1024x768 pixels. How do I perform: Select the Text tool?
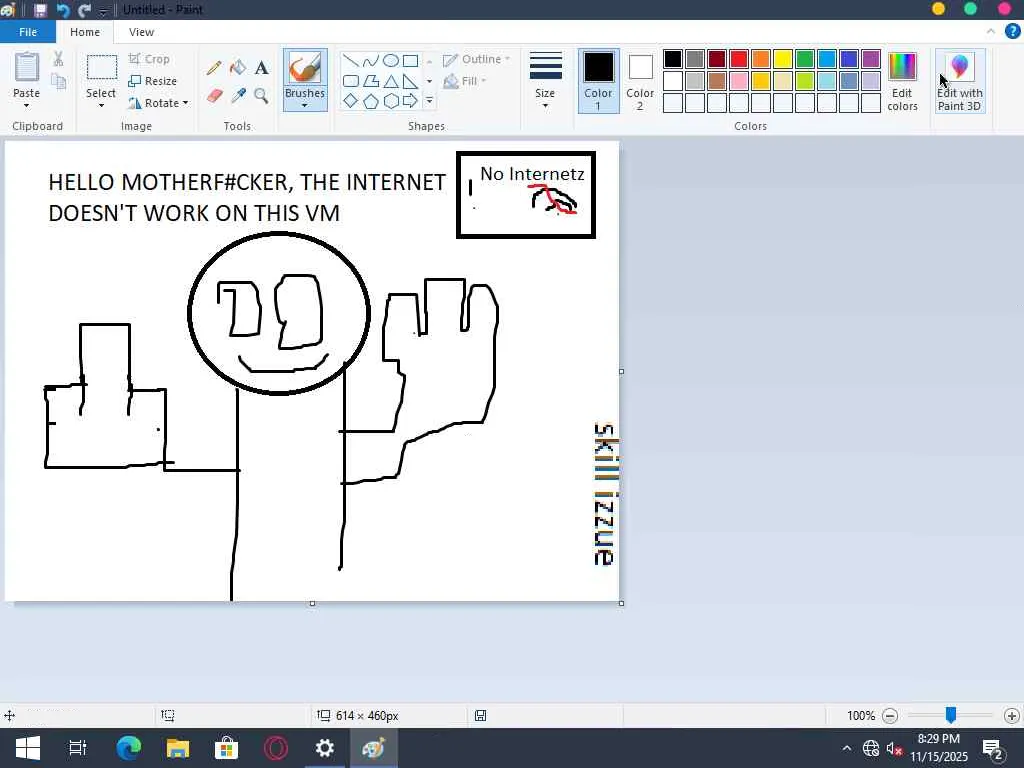pos(261,67)
